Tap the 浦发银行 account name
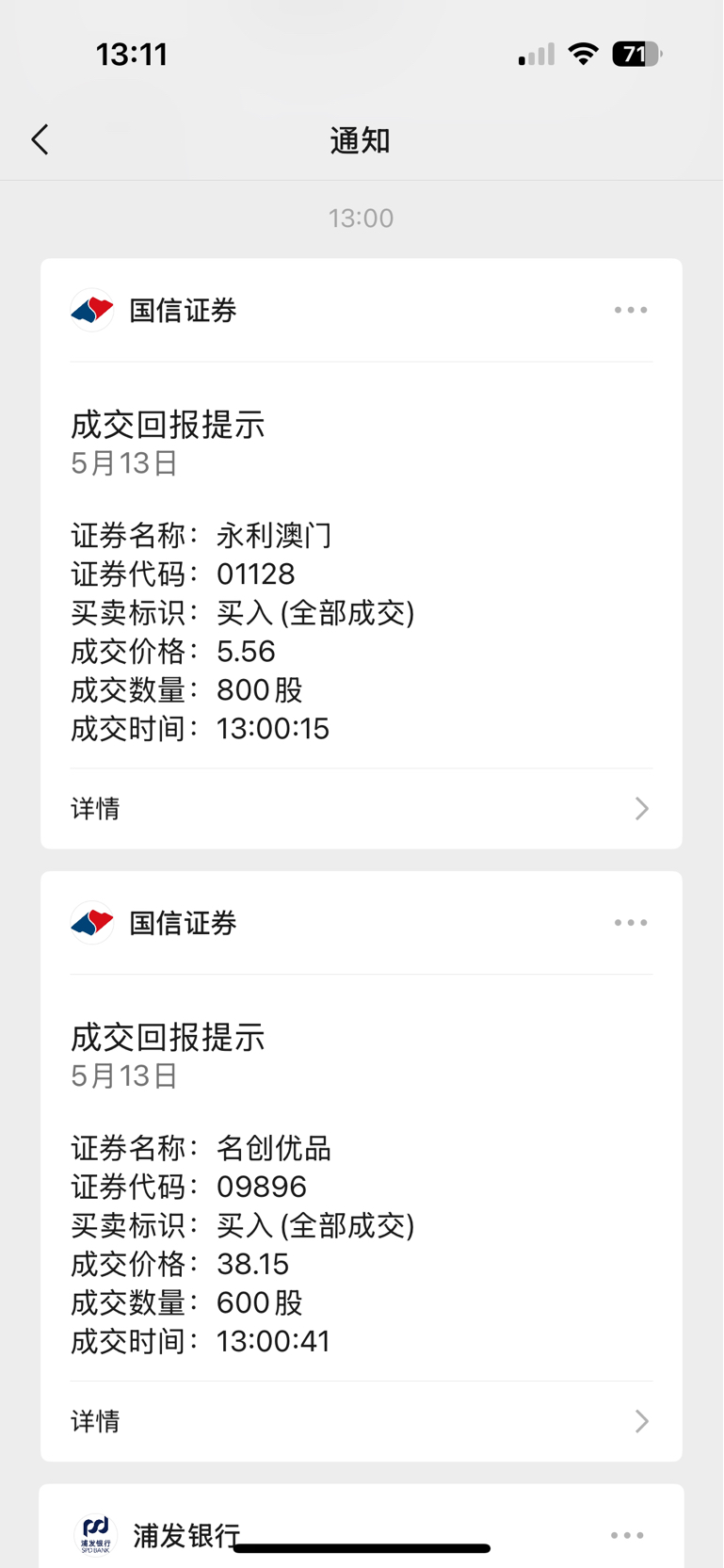 [186, 1536]
